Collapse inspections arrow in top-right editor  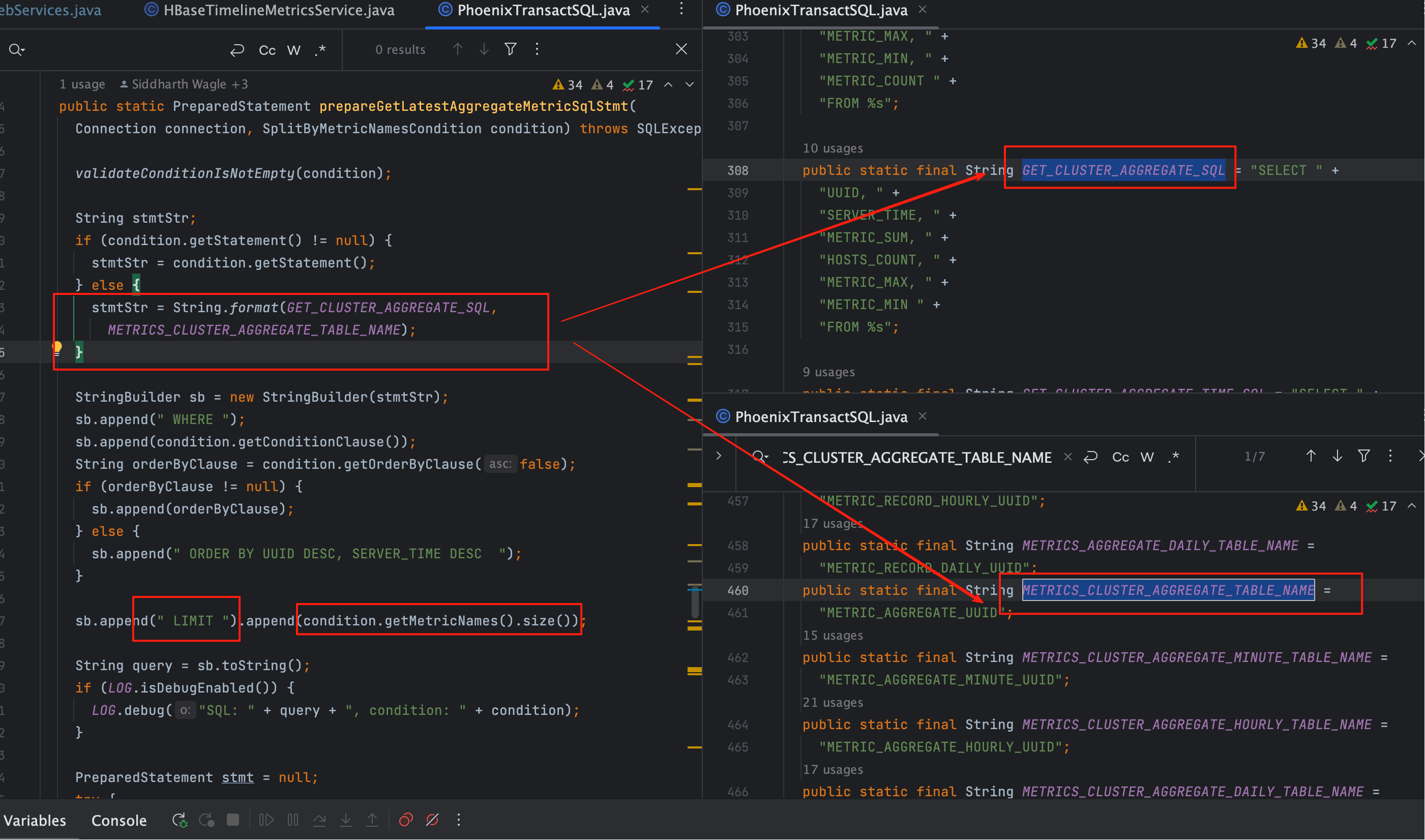click(1412, 44)
